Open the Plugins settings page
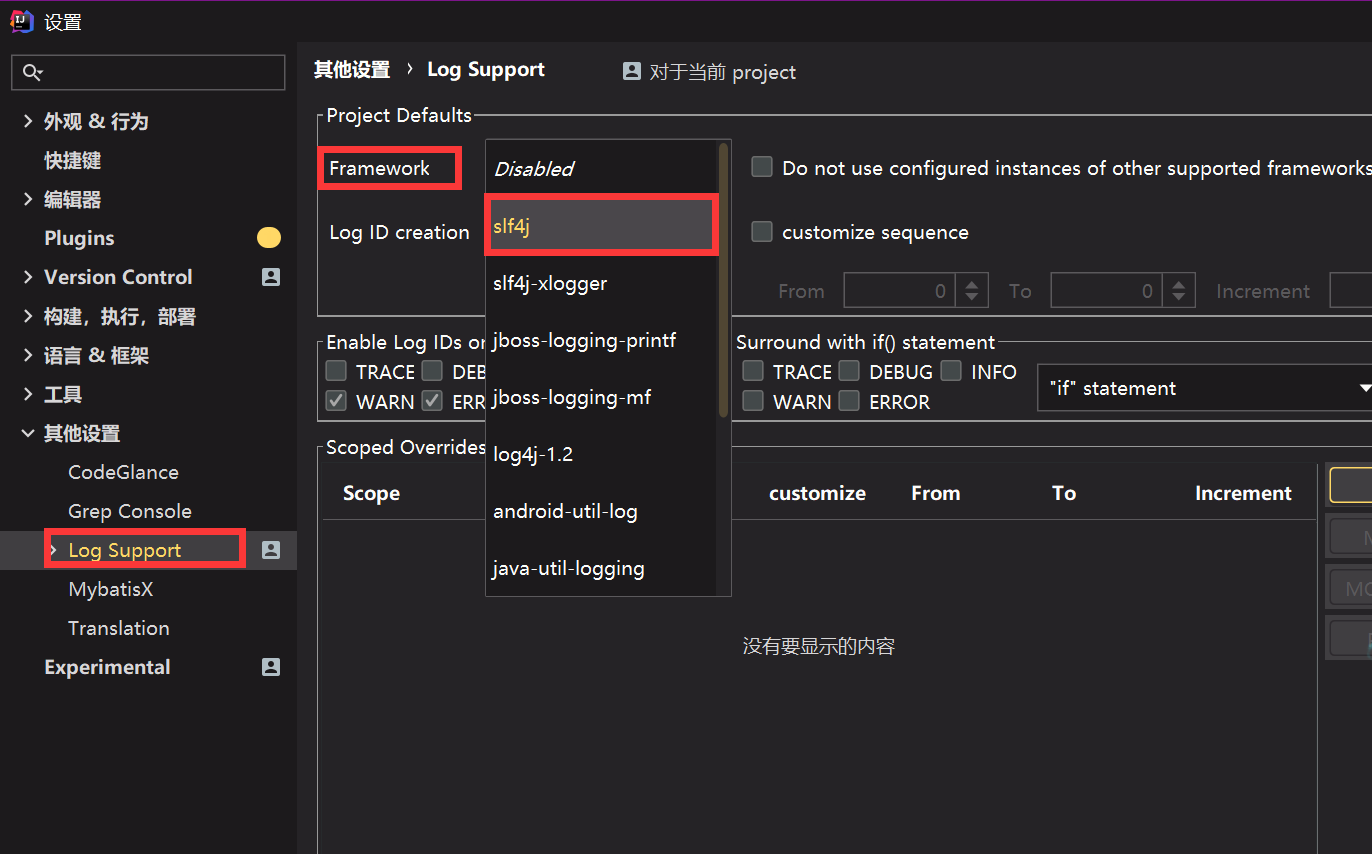The image size is (1372, 854). pyautogui.click(x=79, y=238)
